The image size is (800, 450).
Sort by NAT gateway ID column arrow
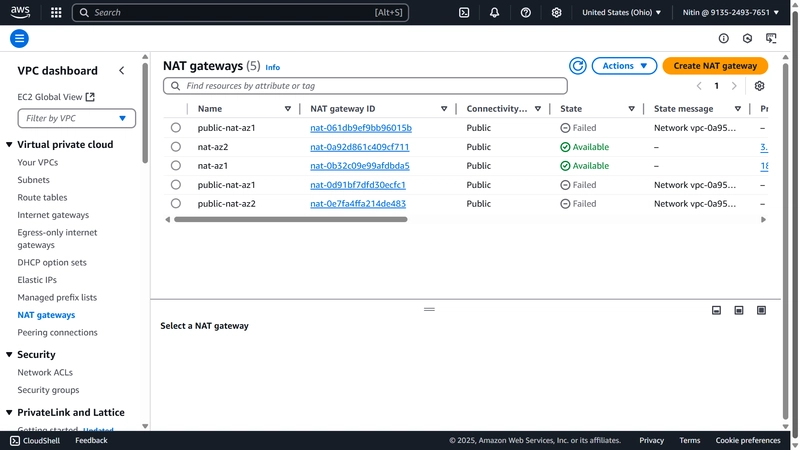[444, 109]
